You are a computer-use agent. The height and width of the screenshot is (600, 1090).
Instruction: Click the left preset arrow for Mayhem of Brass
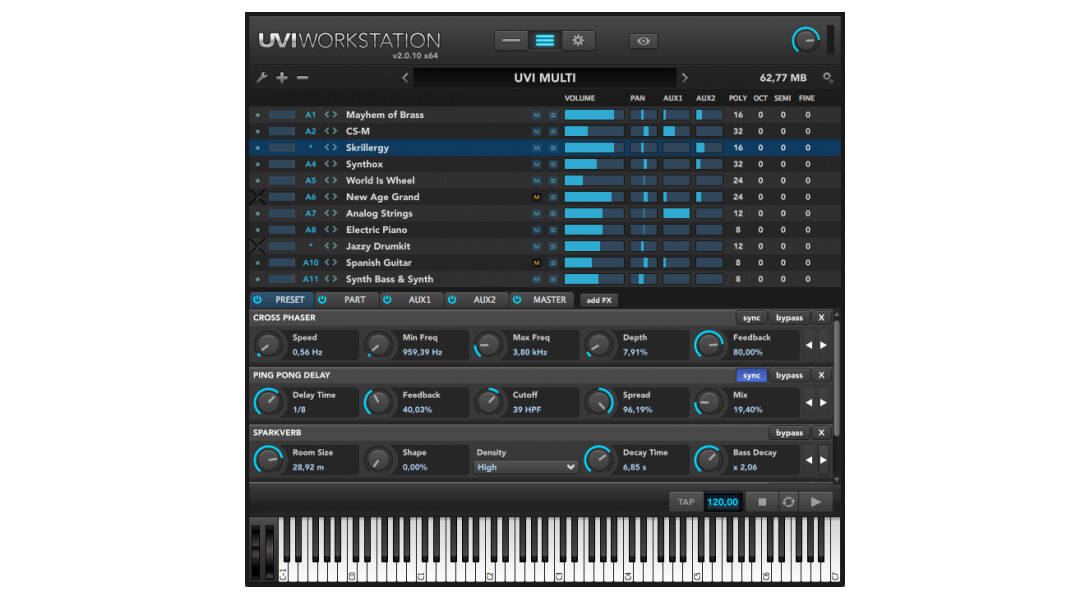[327, 115]
